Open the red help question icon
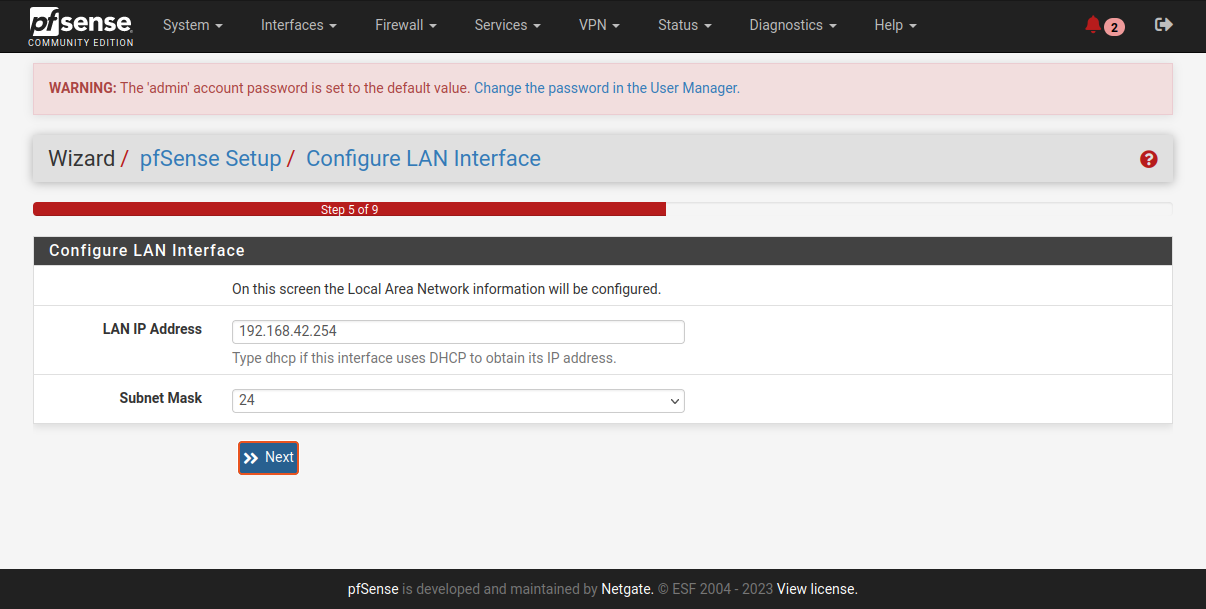This screenshot has width=1206, height=609. 1148,159
